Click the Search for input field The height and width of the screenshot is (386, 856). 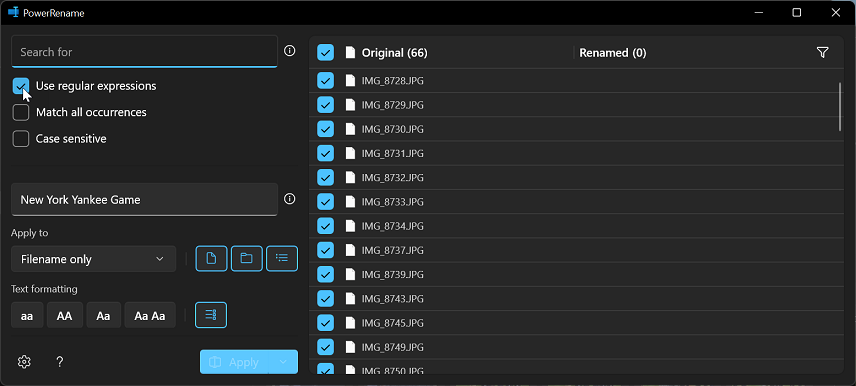click(x=144, y=52)
